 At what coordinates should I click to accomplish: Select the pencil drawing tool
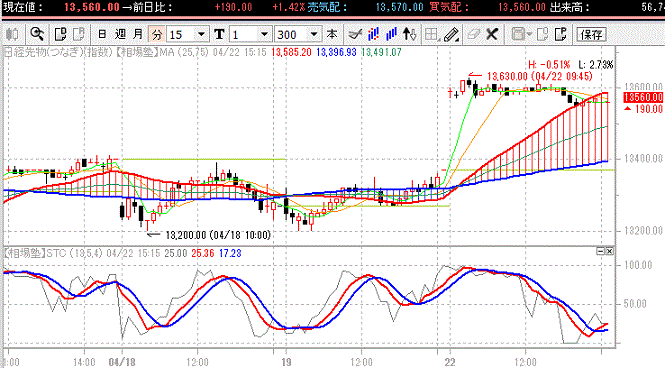(451, 34)
